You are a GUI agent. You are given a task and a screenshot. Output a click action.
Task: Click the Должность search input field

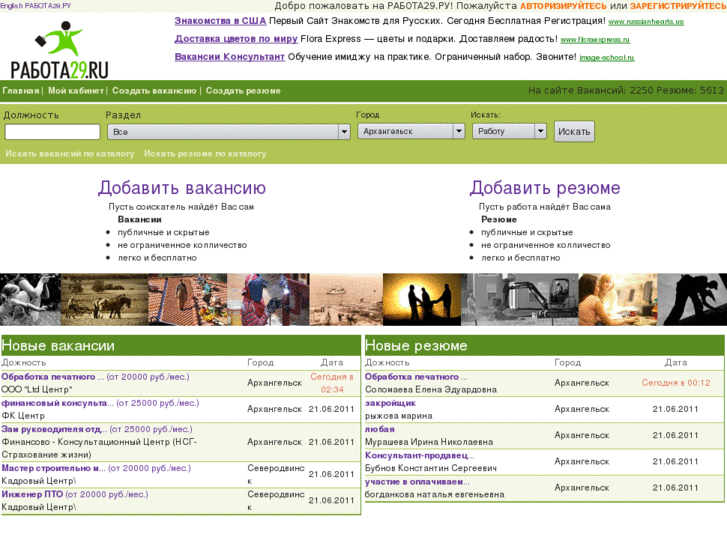(52, 132)
